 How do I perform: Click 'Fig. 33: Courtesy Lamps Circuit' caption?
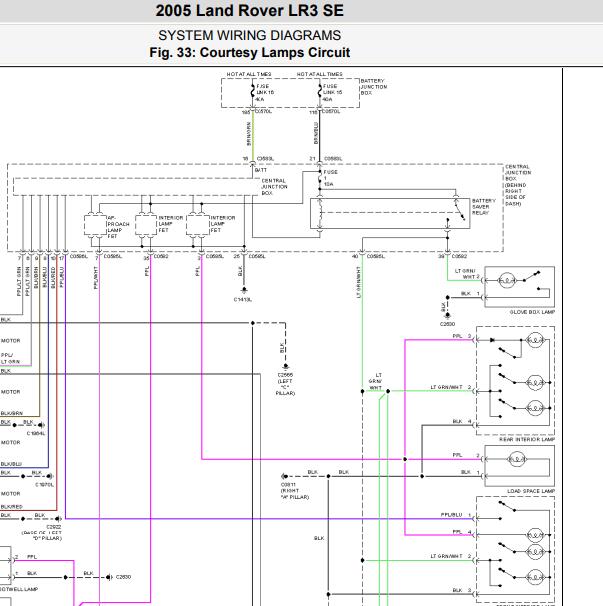(x=250, y=52)
